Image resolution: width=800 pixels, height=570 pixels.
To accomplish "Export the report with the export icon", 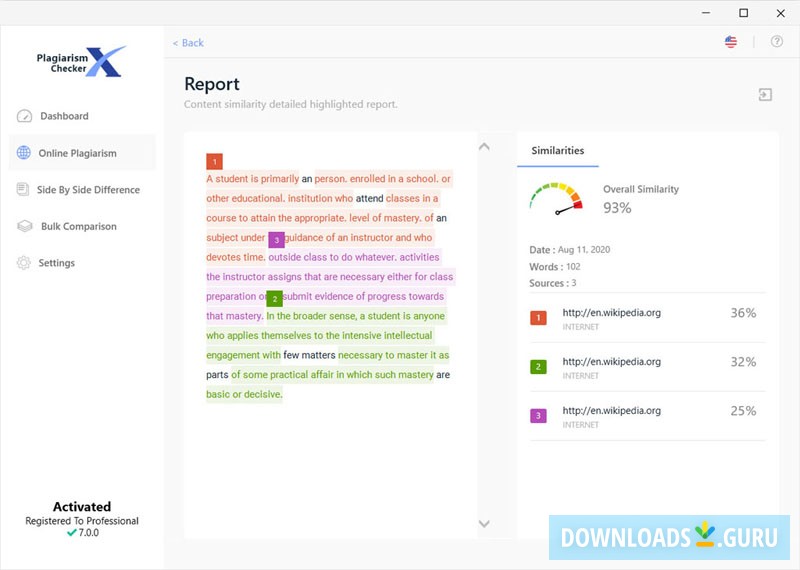I will click(765, 94).
